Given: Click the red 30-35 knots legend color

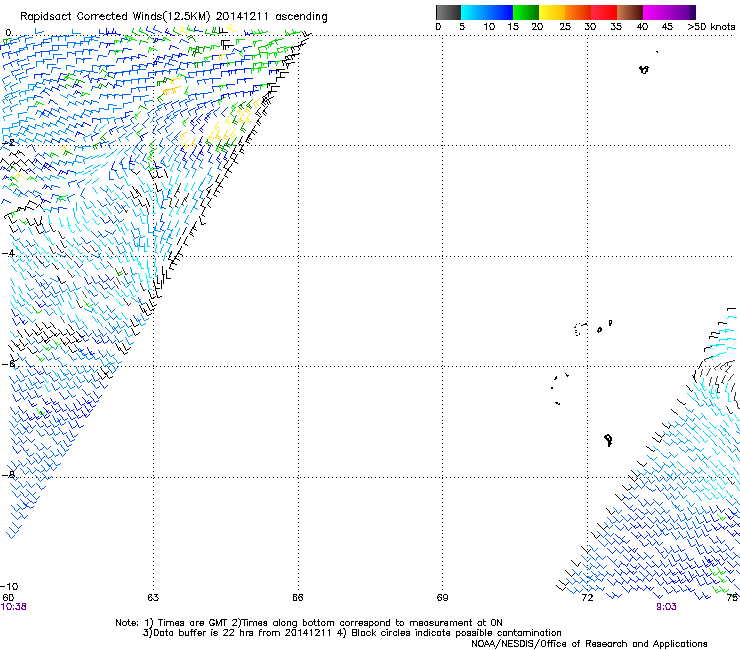Looking at the screenshot, I should pos(604,12).
